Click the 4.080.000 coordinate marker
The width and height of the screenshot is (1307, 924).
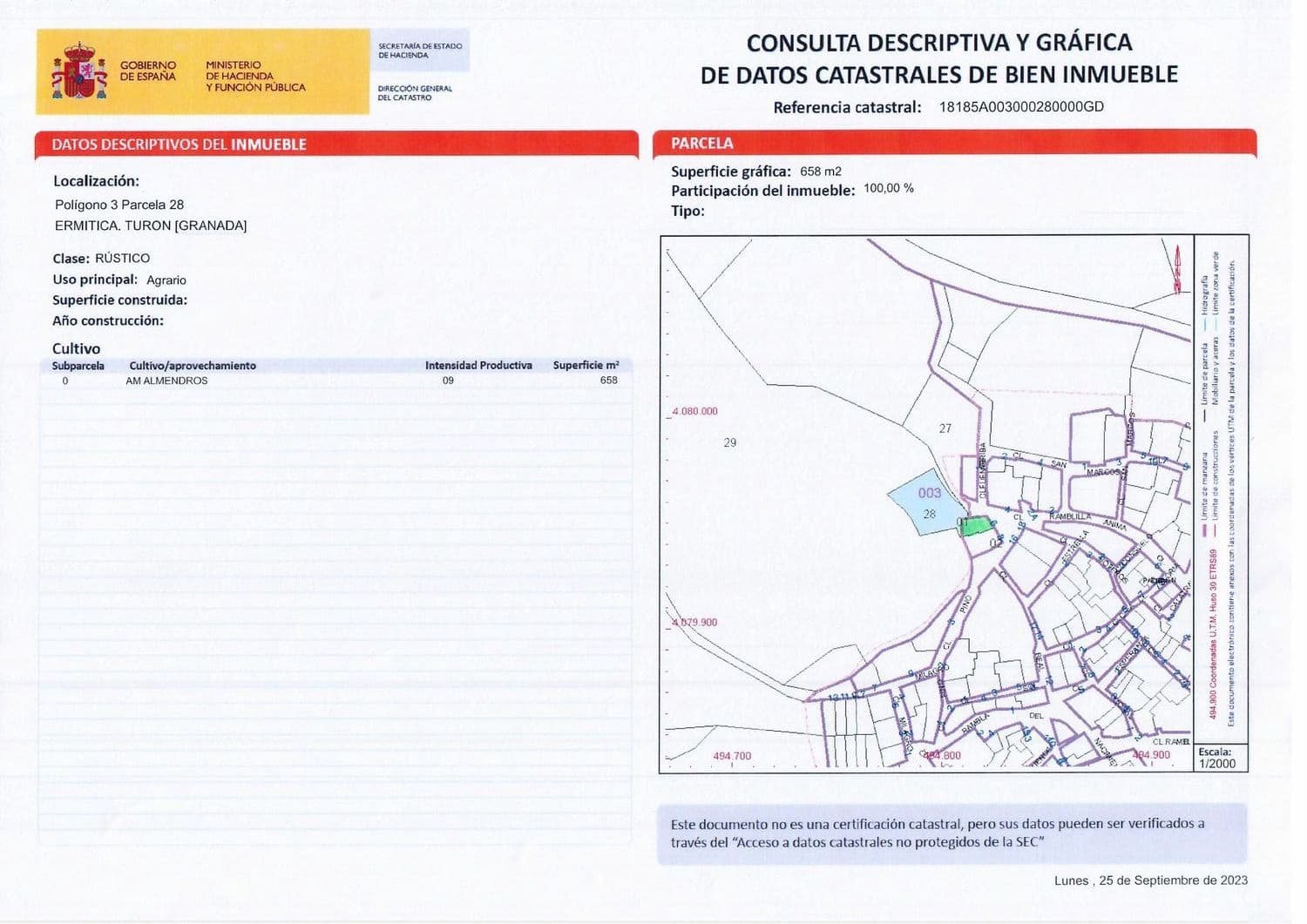(x=696, y=409)
